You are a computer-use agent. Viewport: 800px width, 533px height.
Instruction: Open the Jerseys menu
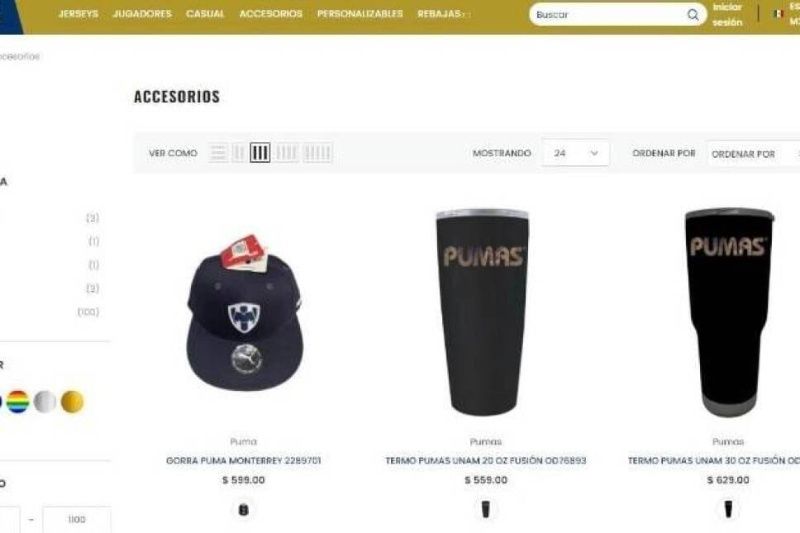point(78,14)
